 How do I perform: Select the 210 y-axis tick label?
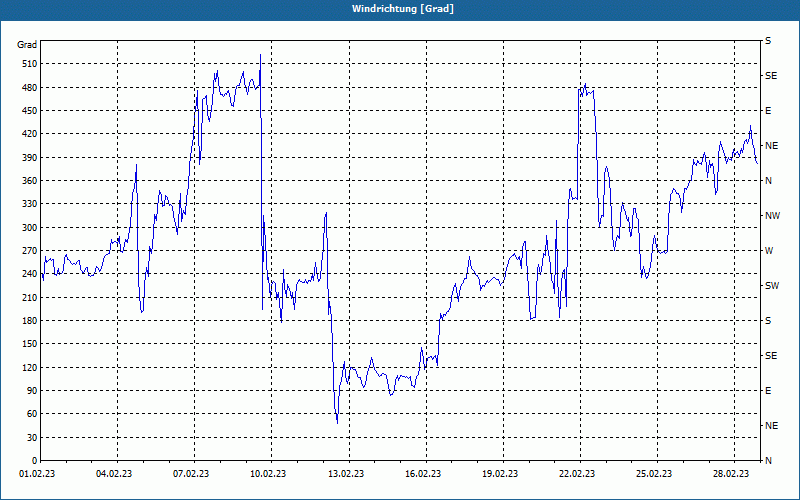point(30,297)
